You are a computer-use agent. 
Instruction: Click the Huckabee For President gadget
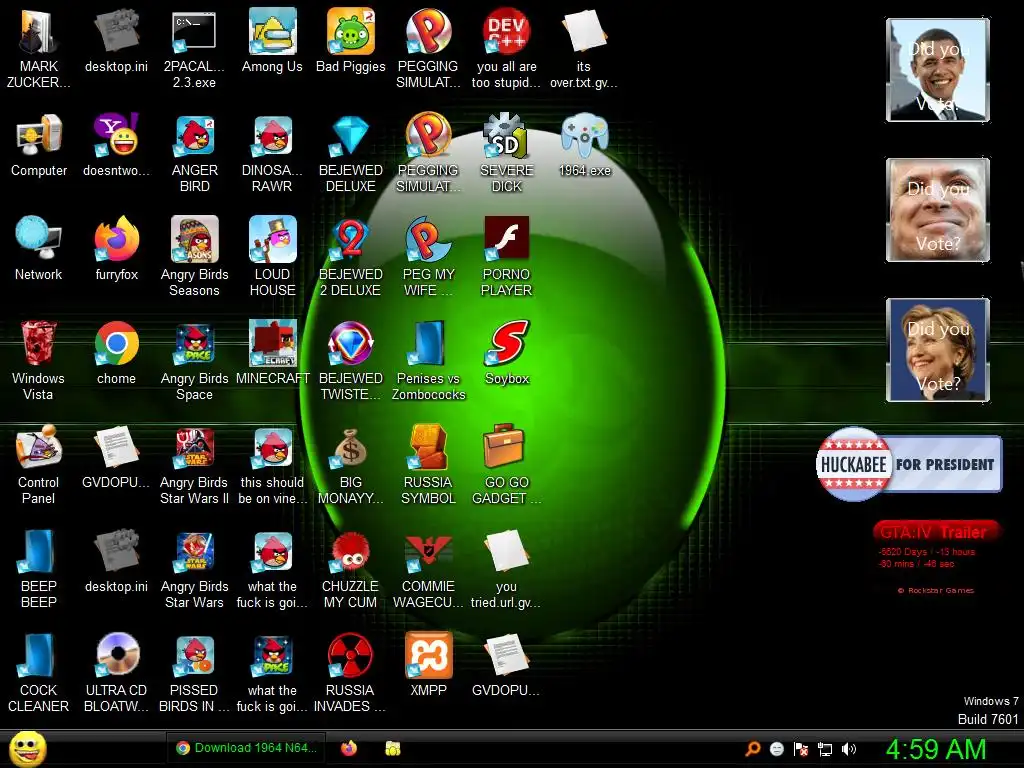[909, 464]
